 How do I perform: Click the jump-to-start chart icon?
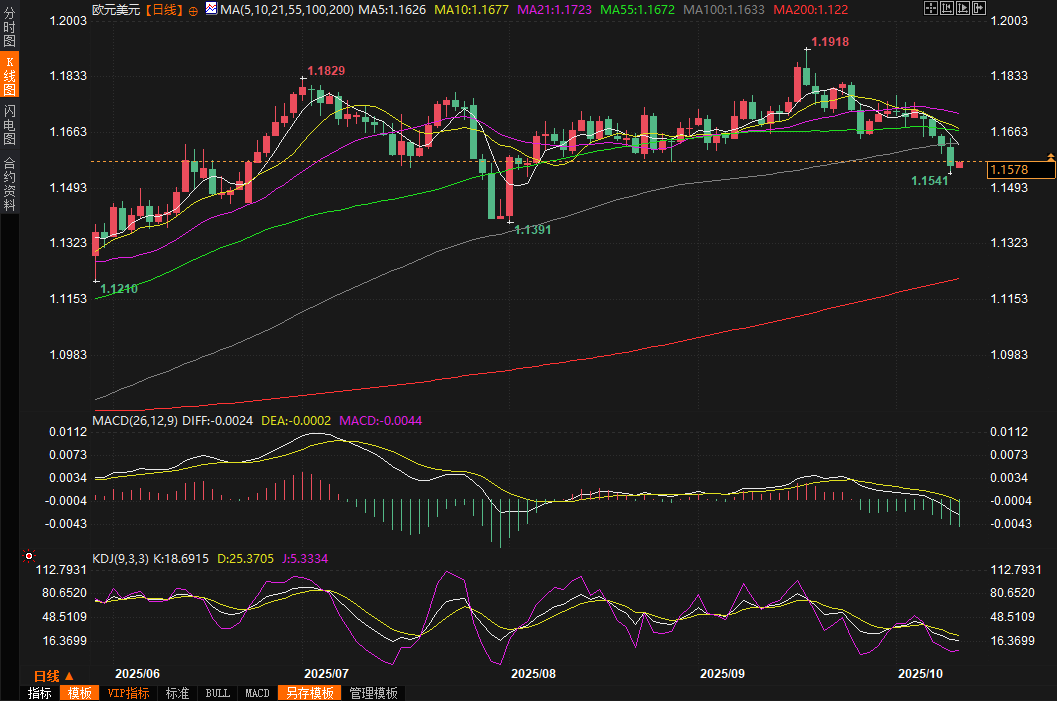948,8
